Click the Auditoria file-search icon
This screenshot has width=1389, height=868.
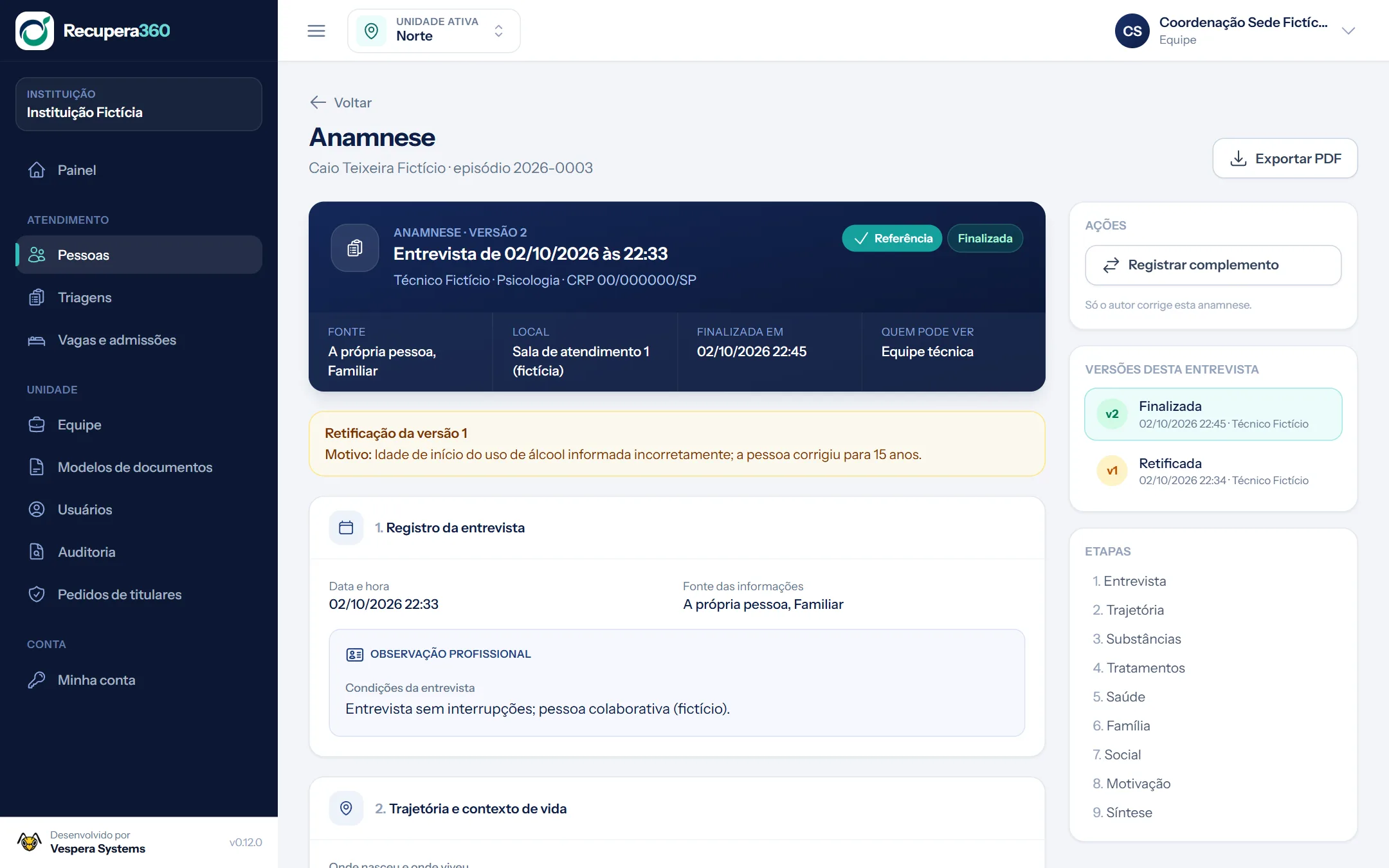(37, 552)
